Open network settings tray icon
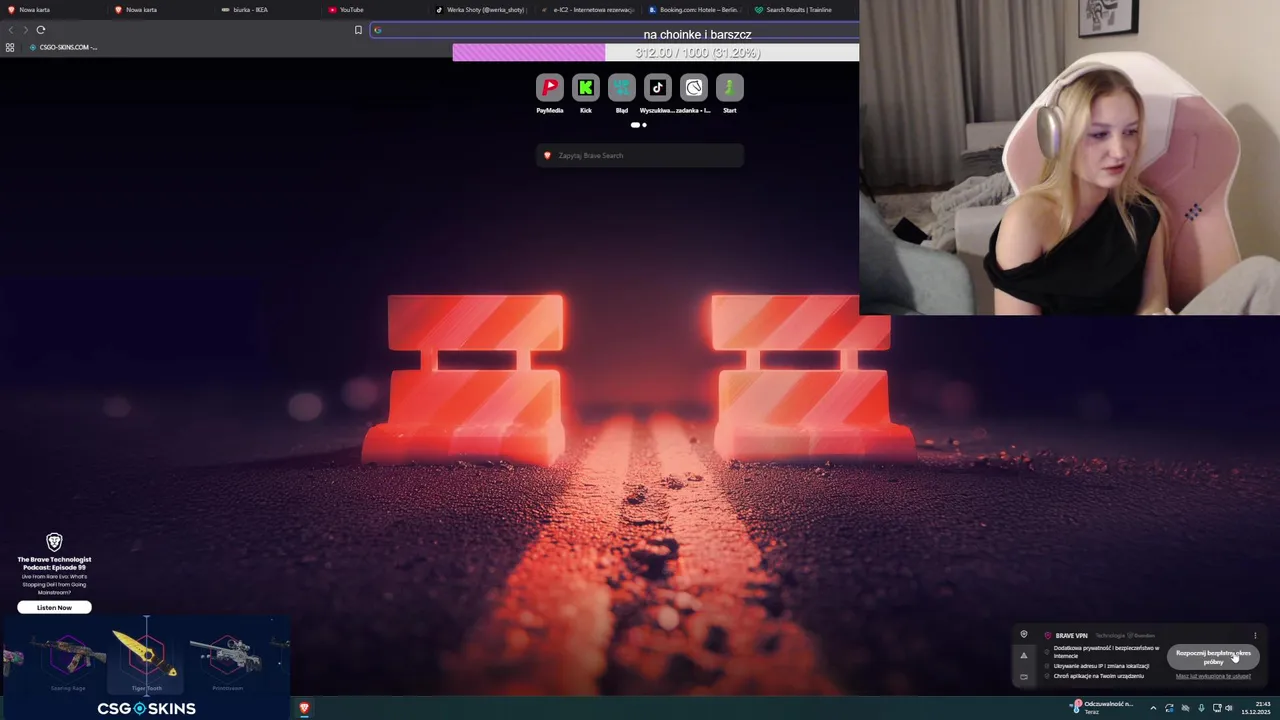 1217,708
